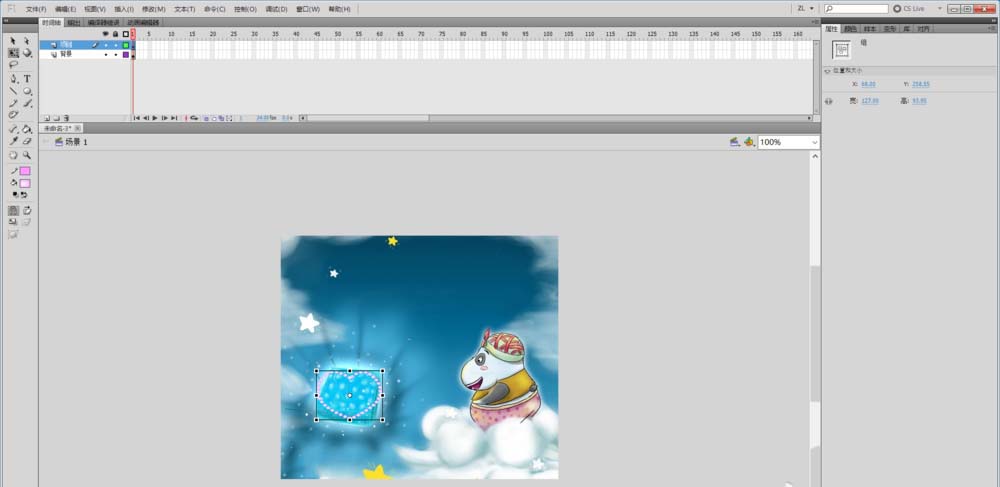
Task: Click the swap colors icon
Action: point(24,194)
